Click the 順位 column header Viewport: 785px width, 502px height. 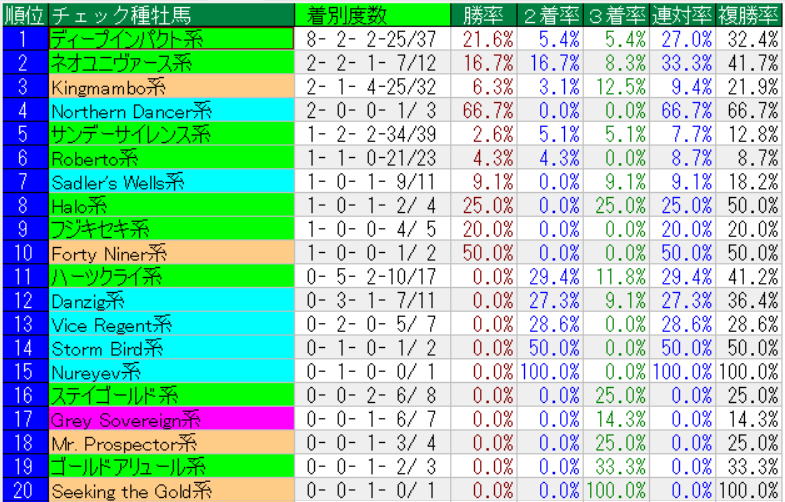pyautogui.click(x=23, y=15)
